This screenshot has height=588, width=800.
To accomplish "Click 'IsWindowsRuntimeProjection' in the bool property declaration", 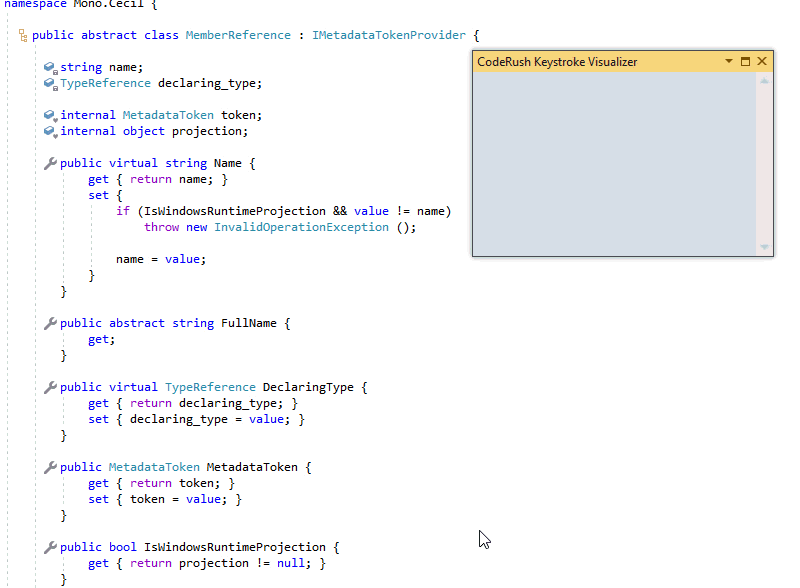I will coord(235,547).
